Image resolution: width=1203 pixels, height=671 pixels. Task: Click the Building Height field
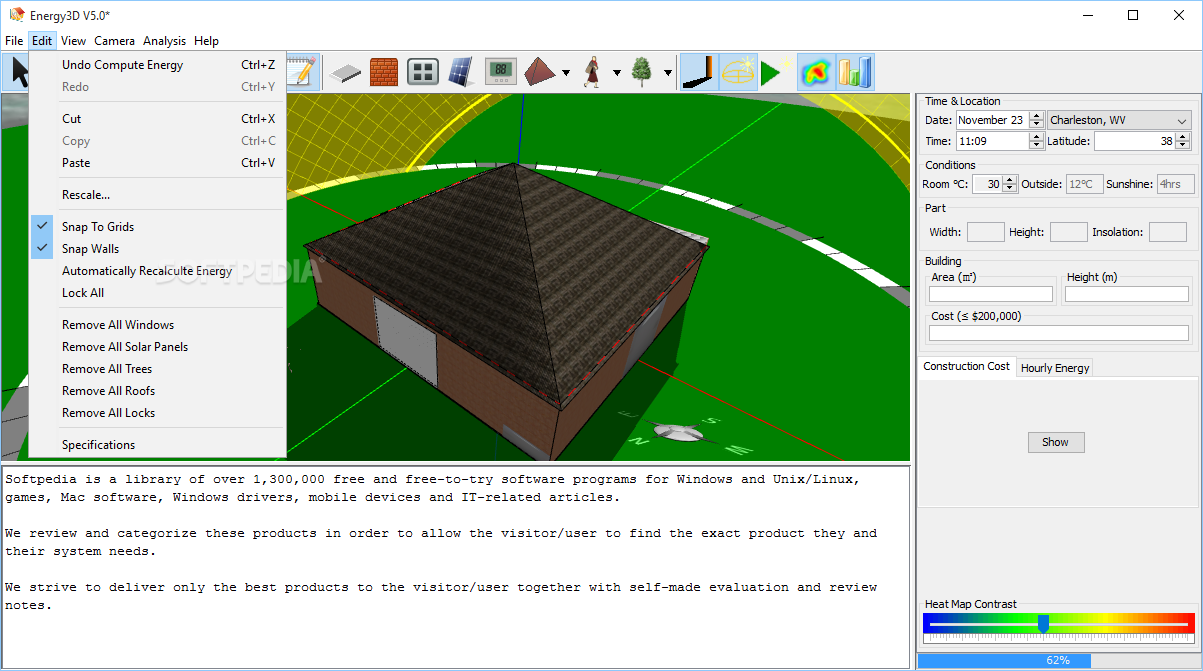point(1127,294)
